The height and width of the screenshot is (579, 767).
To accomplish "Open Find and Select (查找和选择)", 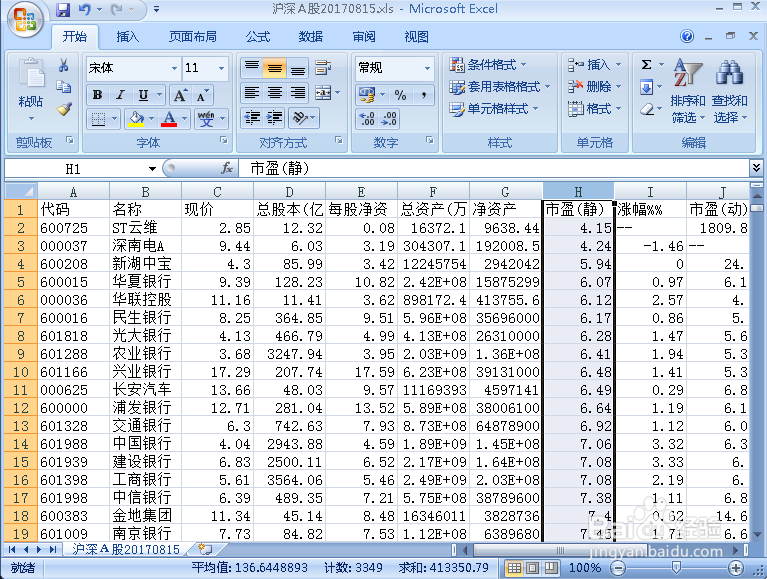I will pyautogui.click(x=729, y=91).
